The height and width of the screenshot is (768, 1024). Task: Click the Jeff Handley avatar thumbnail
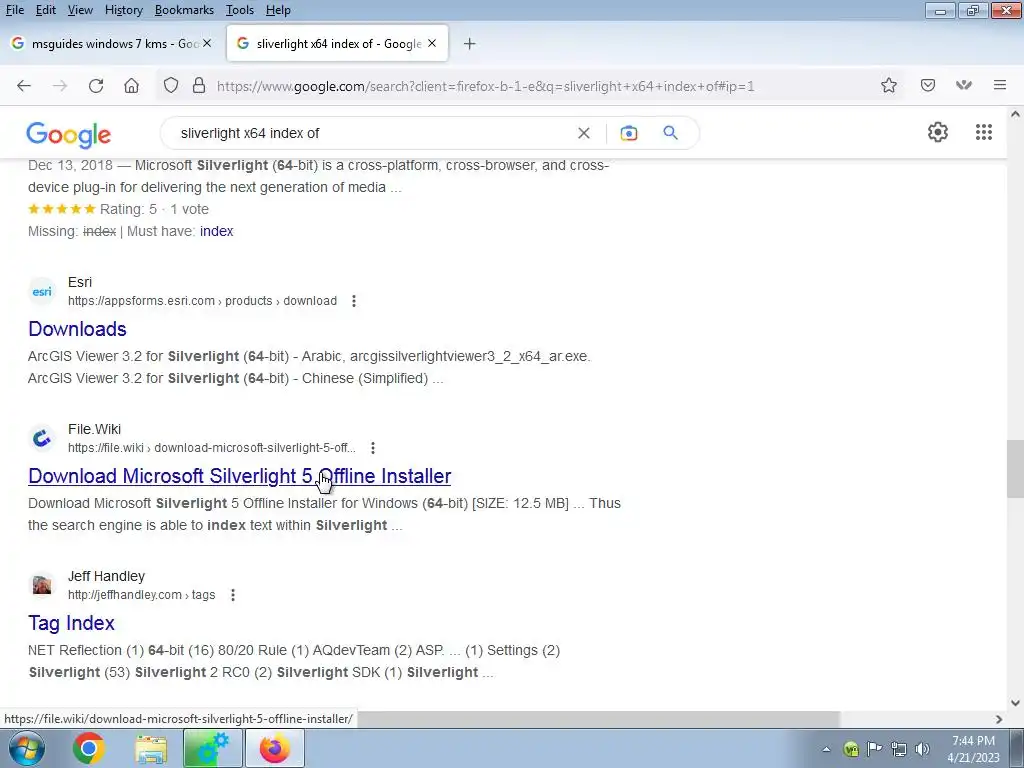42,585
